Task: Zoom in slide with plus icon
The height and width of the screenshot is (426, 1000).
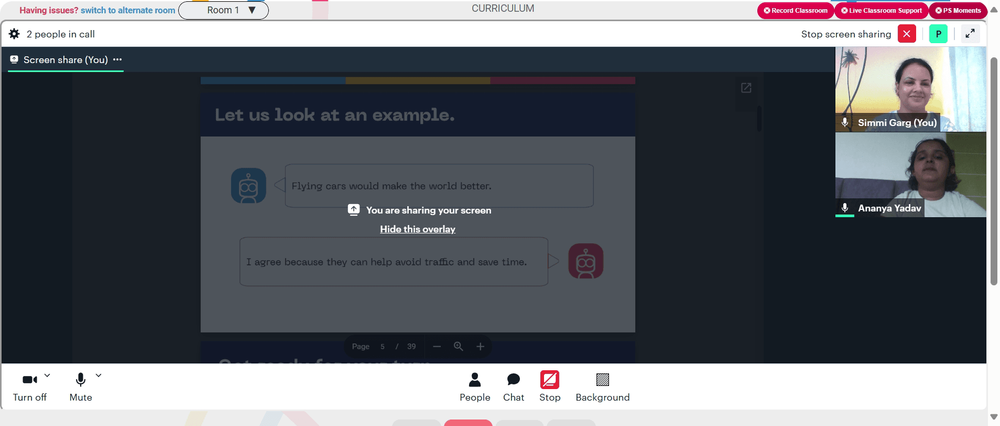Action: coord(480,346)
